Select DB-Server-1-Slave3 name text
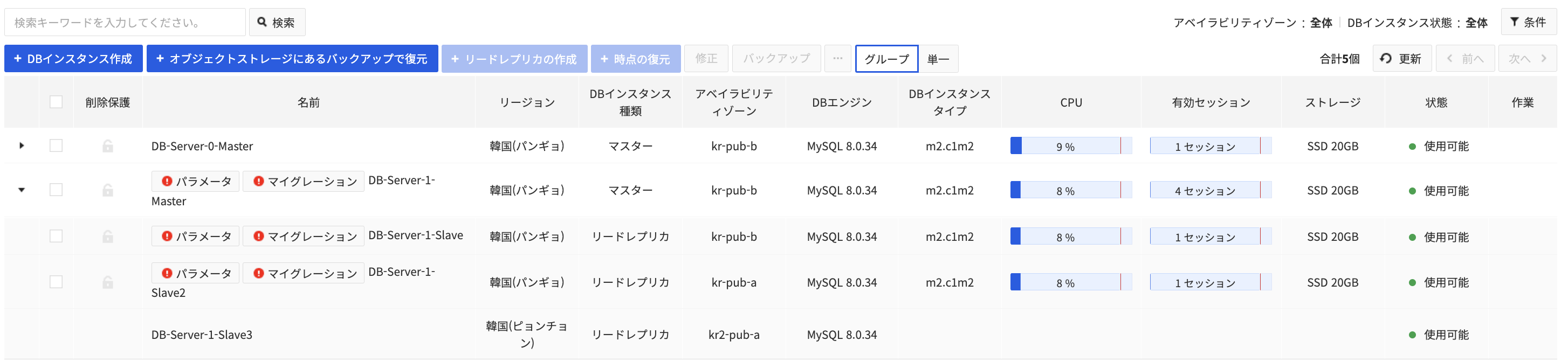Viewport: 1568px width, 361px height. click(202, 334)
